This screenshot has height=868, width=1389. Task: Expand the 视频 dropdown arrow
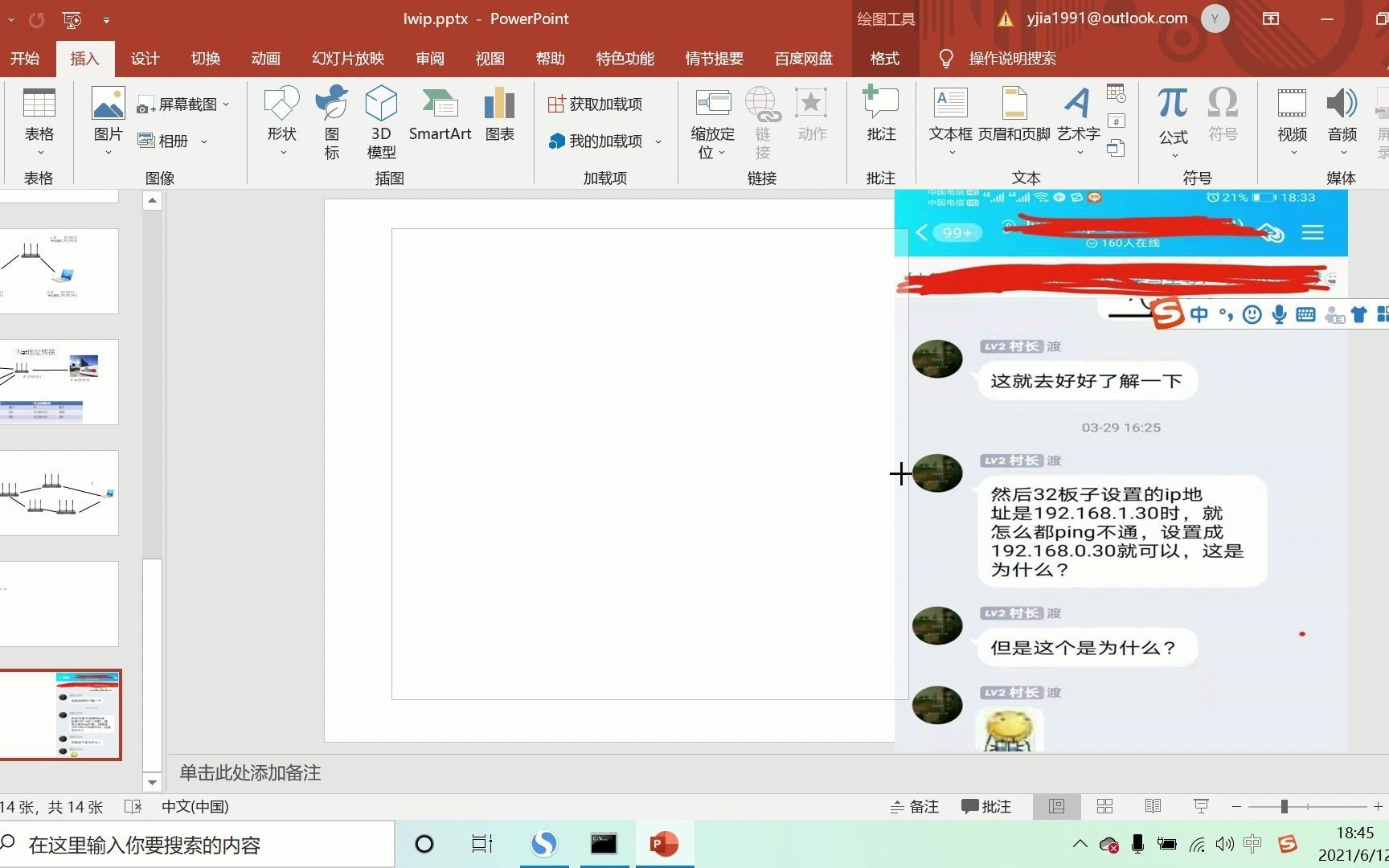tap(1293, 152)
